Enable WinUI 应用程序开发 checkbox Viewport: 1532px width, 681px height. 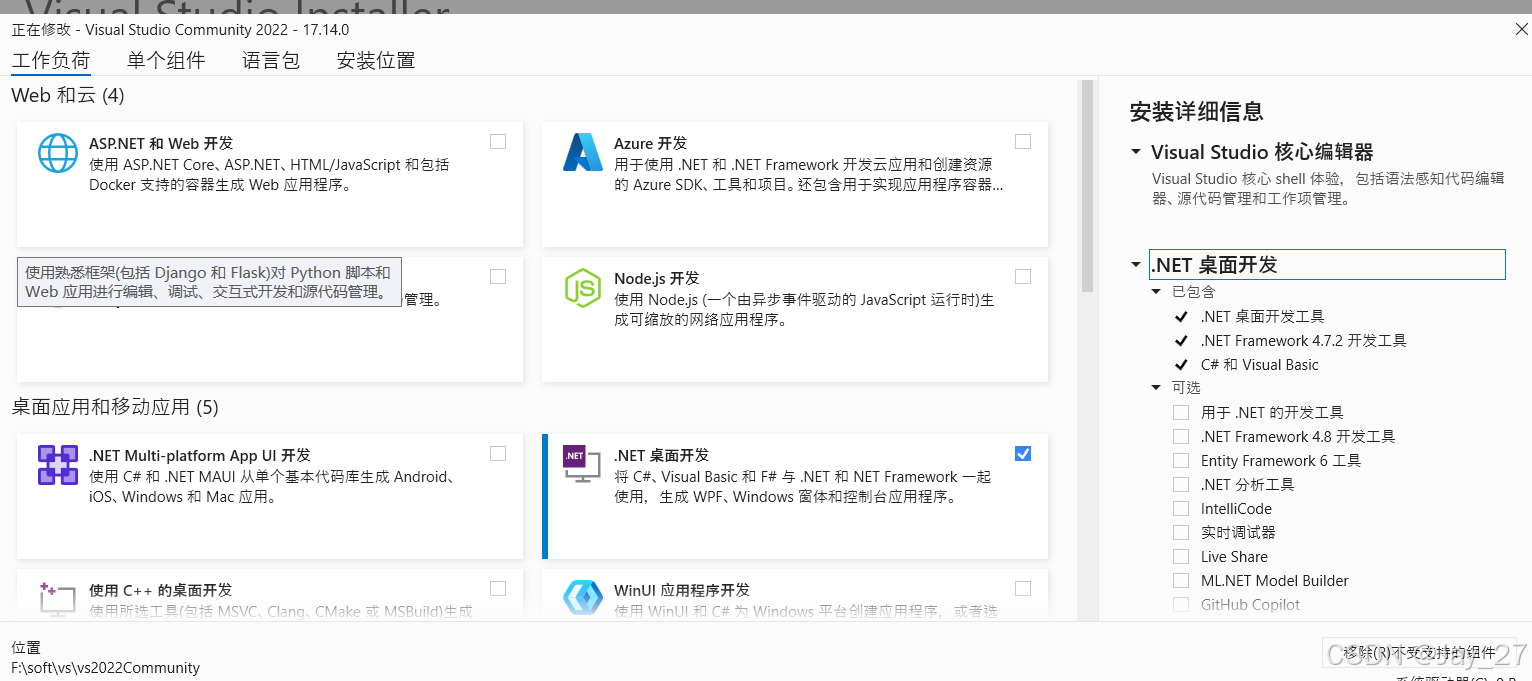[1022, 588]
